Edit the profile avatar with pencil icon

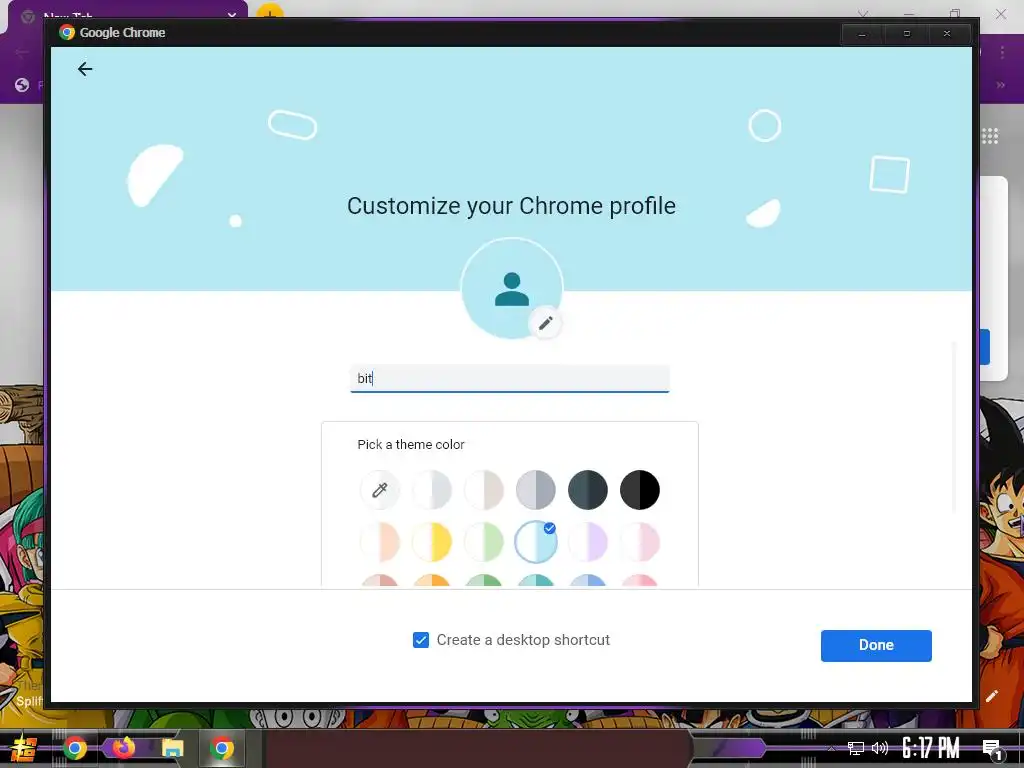coord(545,323)
